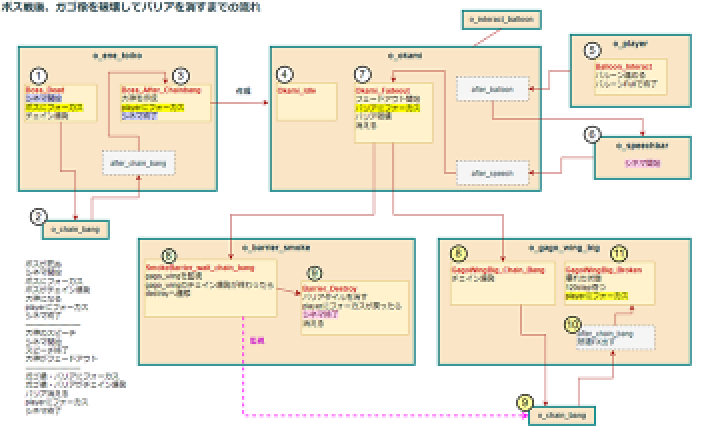This screenshot has height=448, width=706.
Task: Click the o_gage_wing_big object title
Action: pos(564,248)
